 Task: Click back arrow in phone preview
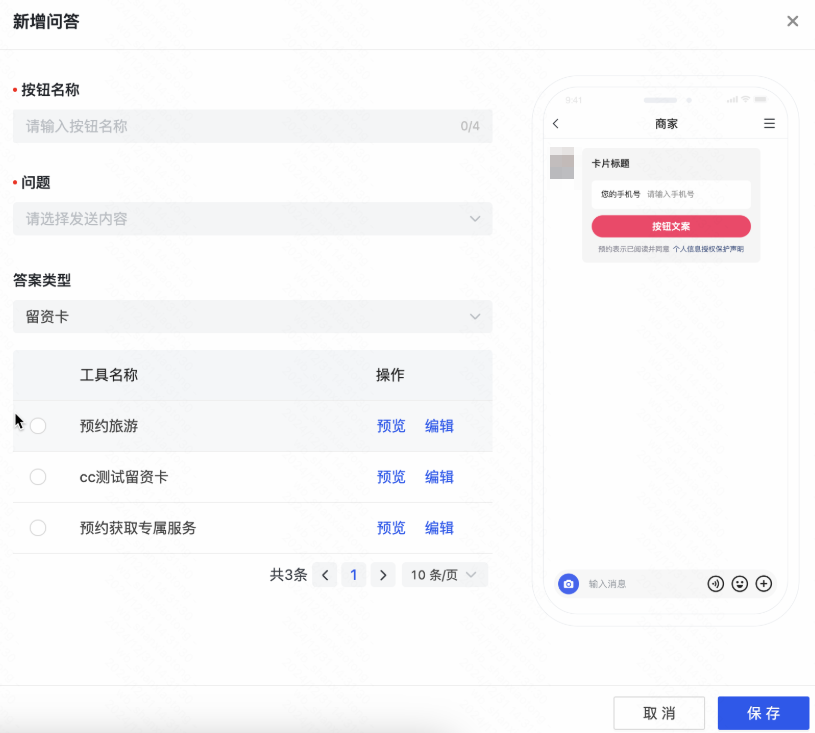click(556, 123)
